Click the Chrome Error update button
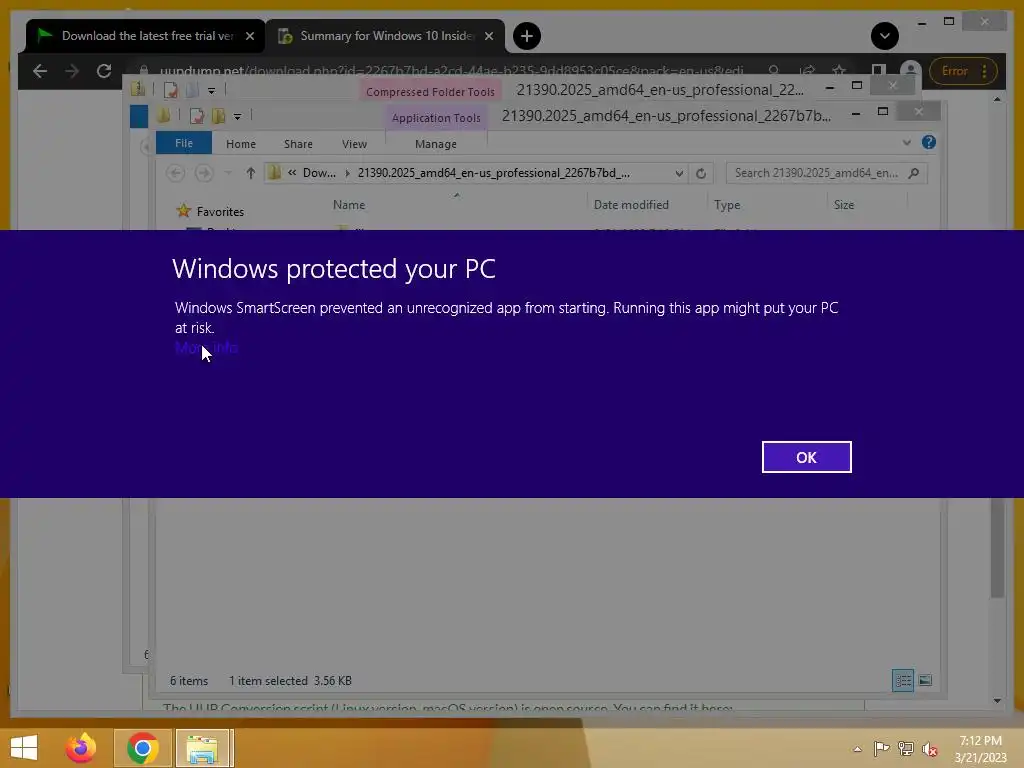The width and height of the screenshot is (1024, 768). [x=963, y=71]
